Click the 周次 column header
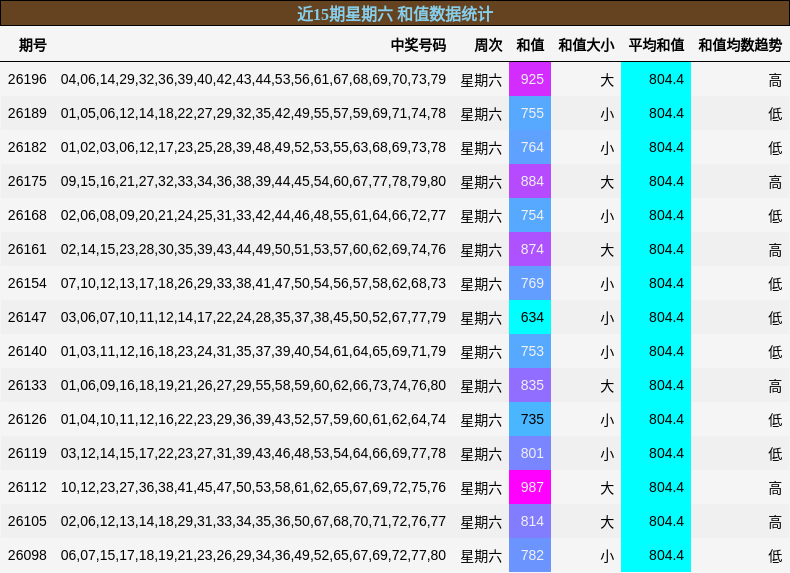The width and height of the screenshot is (790, 573). coord(488,45)
